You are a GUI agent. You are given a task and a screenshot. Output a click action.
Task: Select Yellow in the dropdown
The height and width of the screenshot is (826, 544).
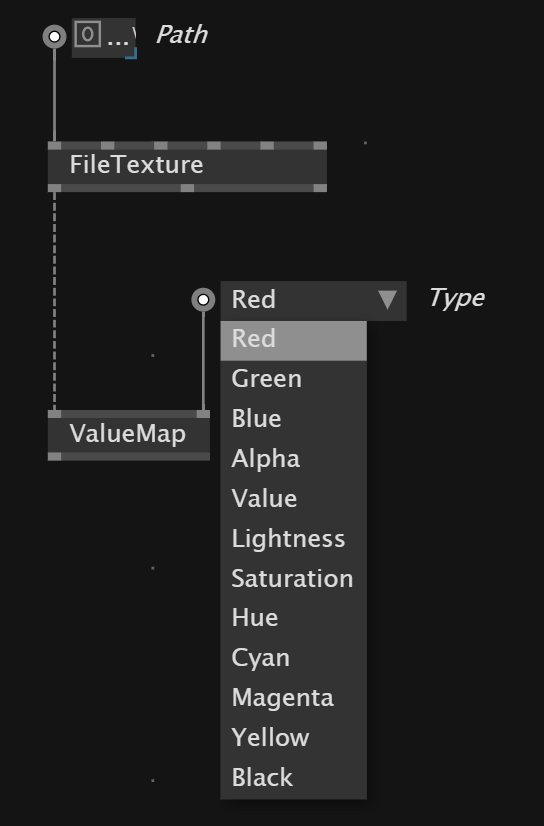coord(293,738)
